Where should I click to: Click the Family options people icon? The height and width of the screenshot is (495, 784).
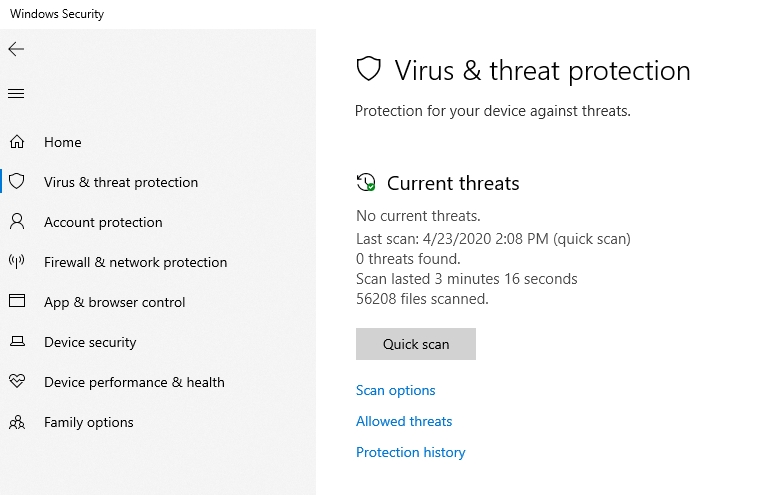(x=17, y=422)
